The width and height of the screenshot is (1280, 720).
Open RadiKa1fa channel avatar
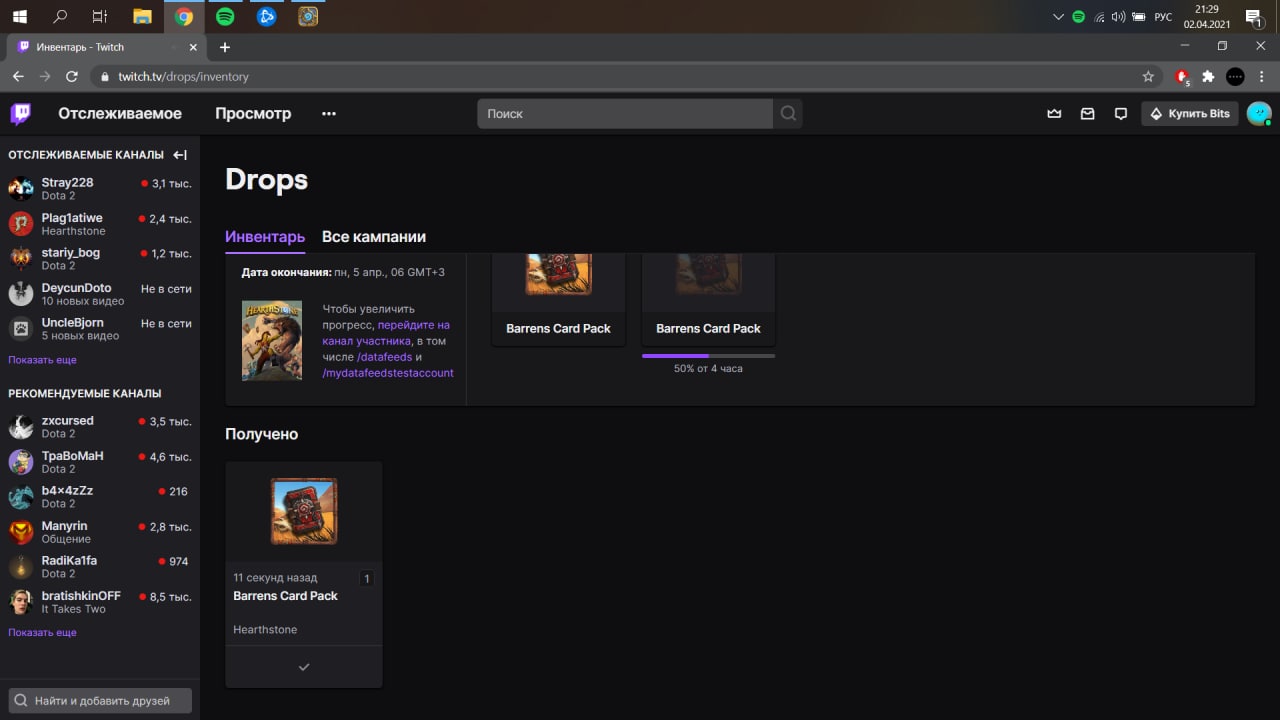click(21, 566)
